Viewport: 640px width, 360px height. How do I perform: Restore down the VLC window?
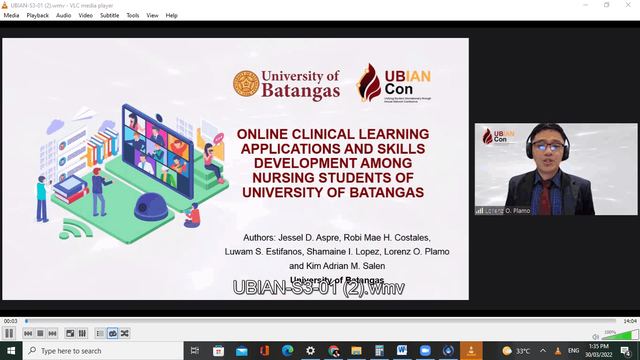point(607,5)
